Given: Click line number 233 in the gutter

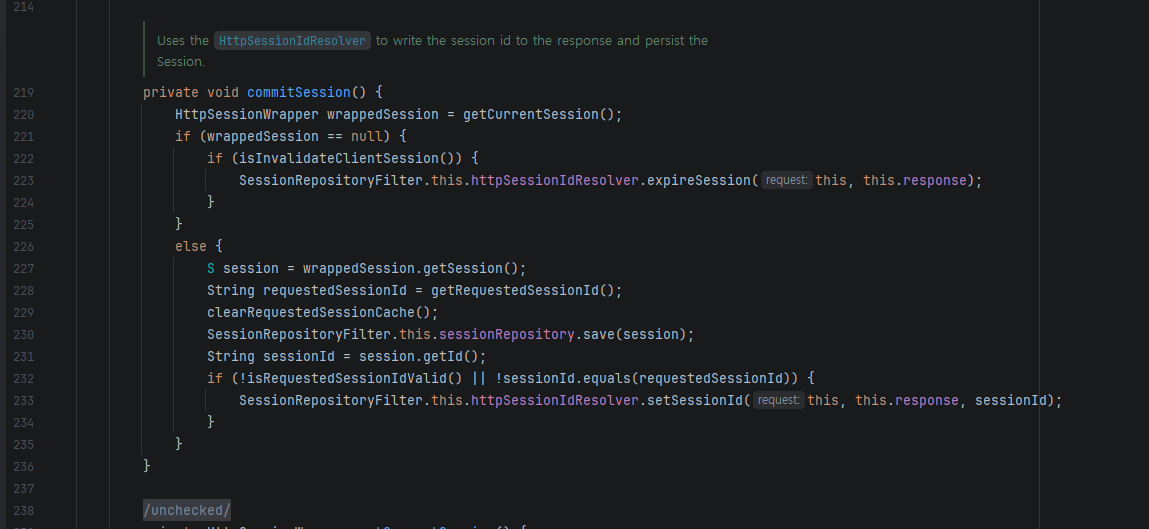Looking at the screenshot, I should tap(23, 400).
